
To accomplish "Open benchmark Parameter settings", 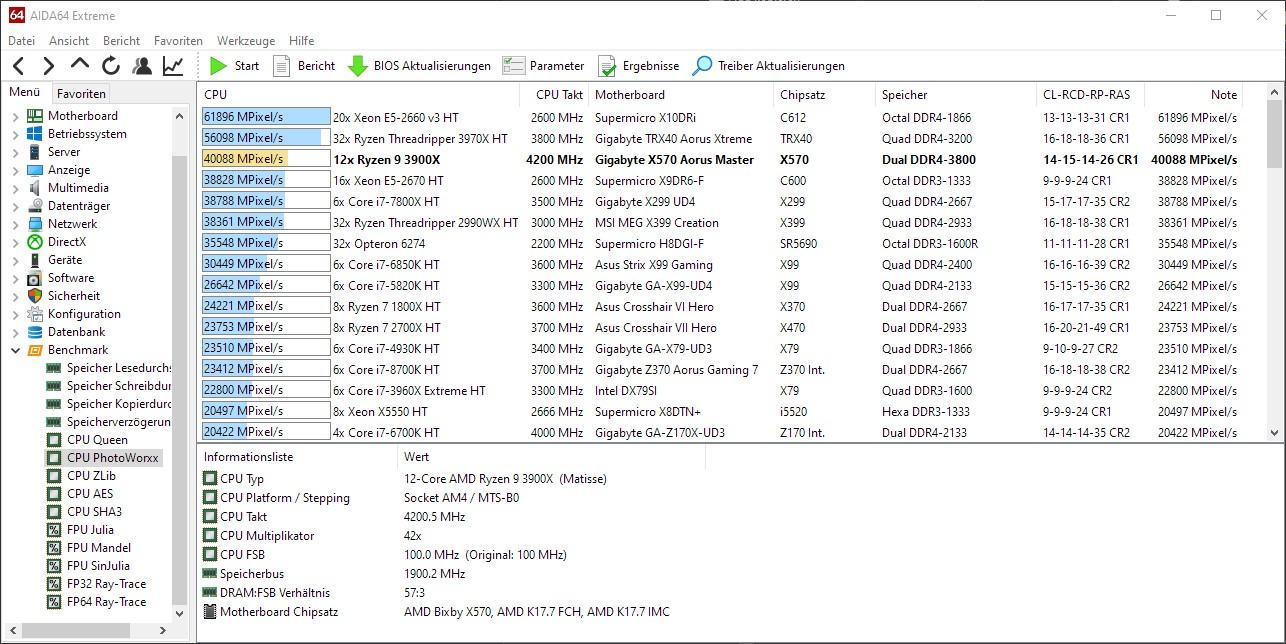I will click(544, 66).
